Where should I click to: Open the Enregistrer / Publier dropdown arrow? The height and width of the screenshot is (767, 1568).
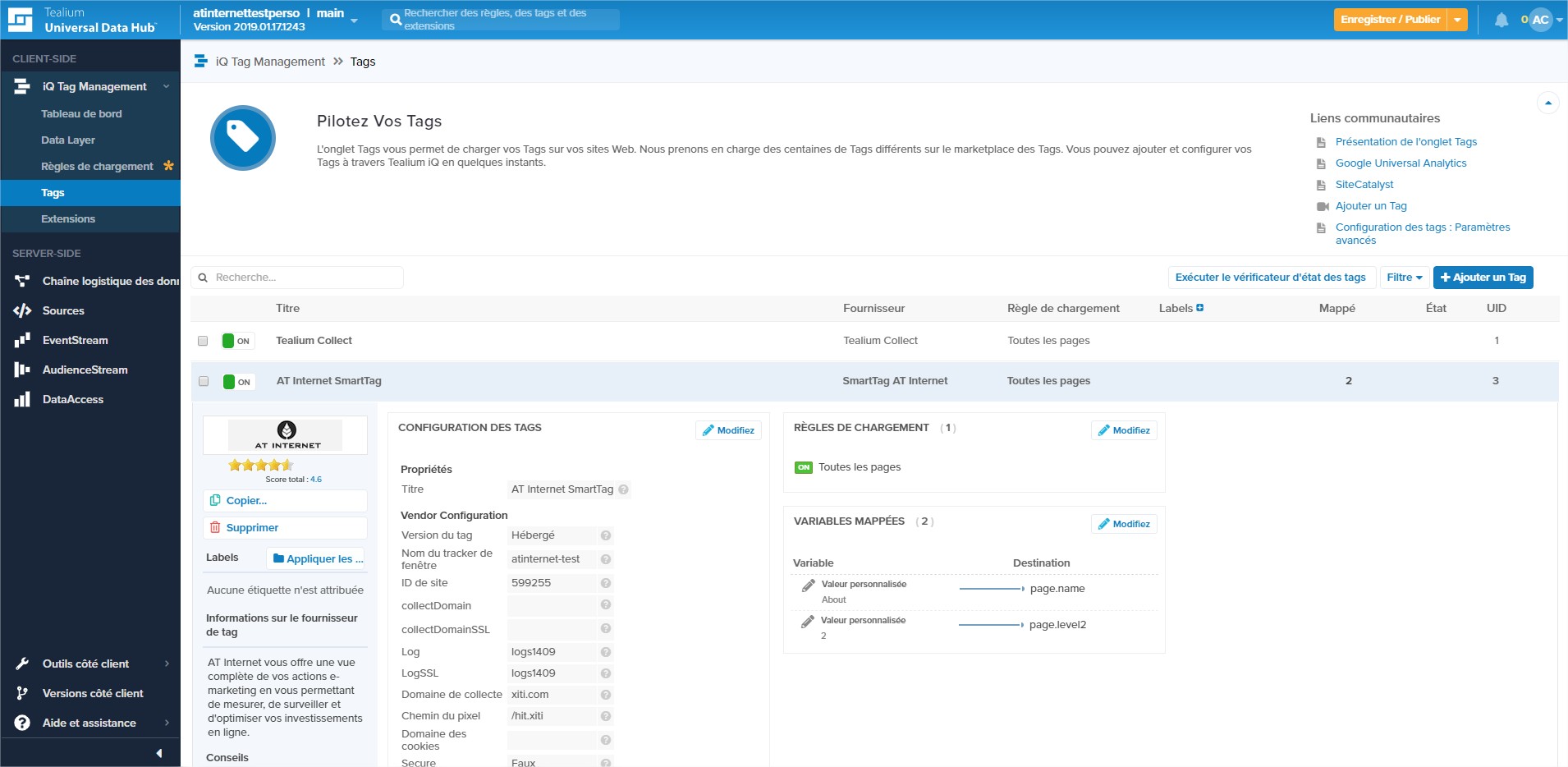point(1457,20)
